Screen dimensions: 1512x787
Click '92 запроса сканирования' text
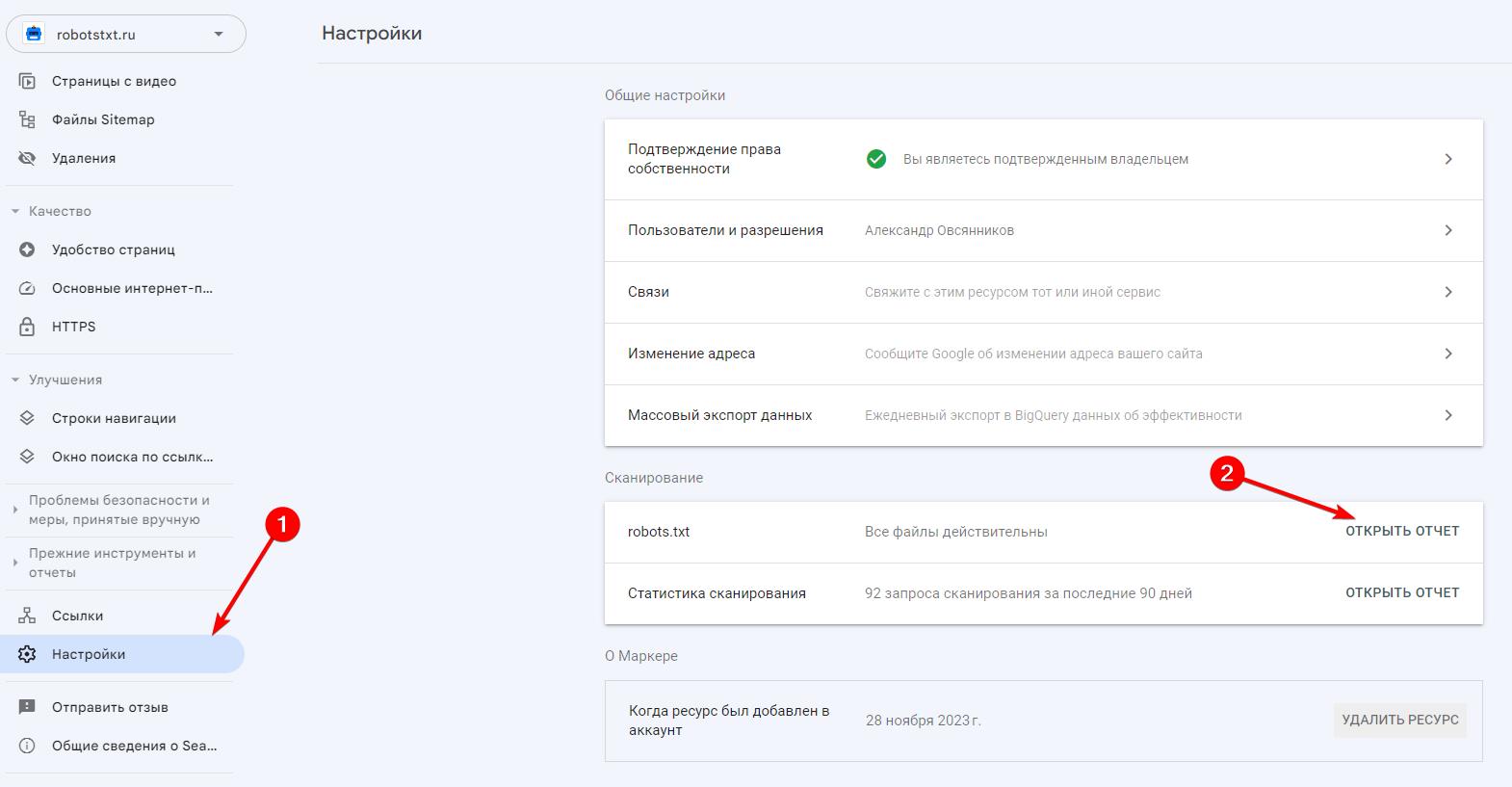coord(1029,593)
